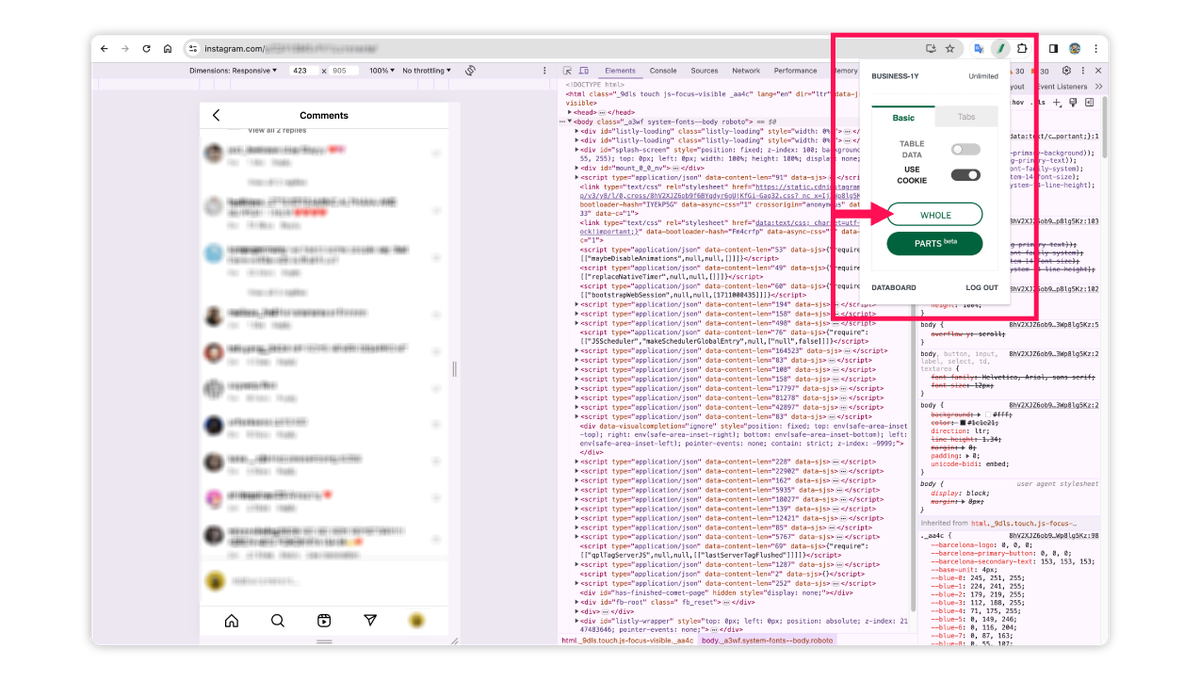This screenshot has width=1200, height=681.
Task: Click the PARTS beta button
Action: tap(934, 244)
